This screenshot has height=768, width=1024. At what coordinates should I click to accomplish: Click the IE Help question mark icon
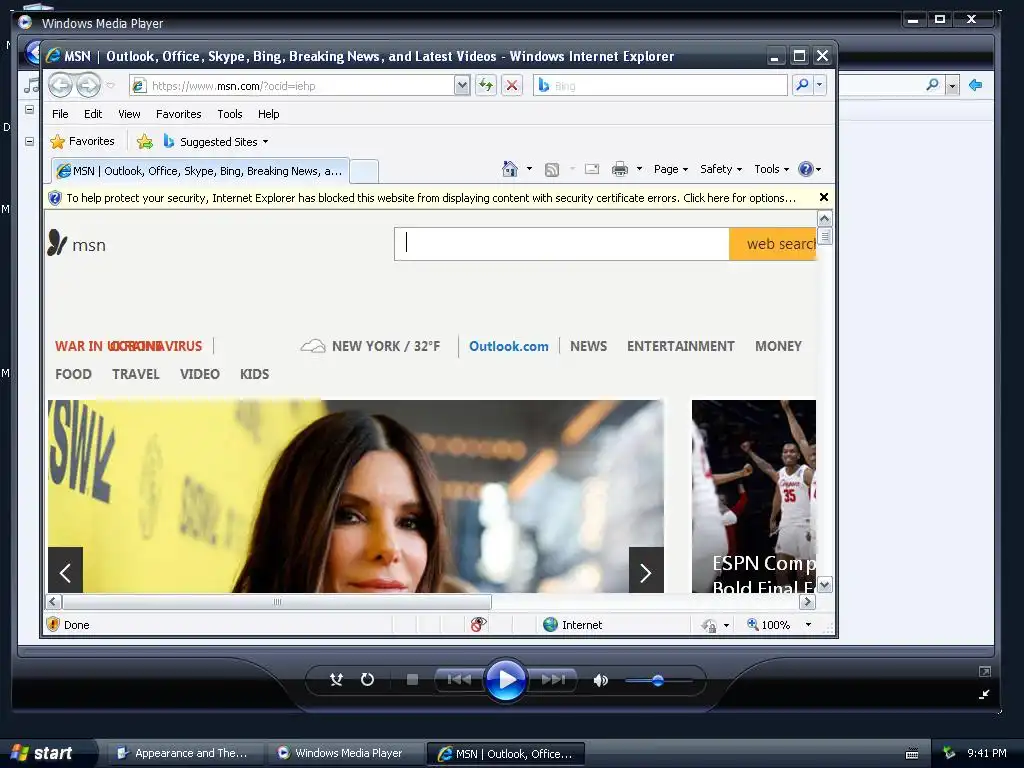806,169
